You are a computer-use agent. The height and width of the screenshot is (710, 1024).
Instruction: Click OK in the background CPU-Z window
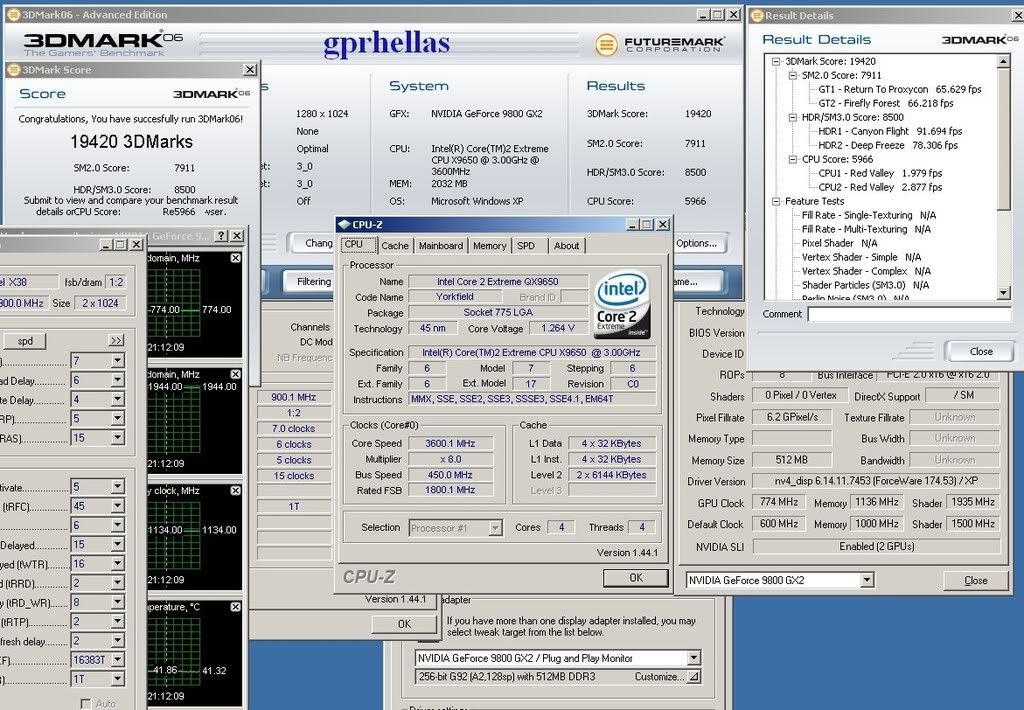(404, 624)
